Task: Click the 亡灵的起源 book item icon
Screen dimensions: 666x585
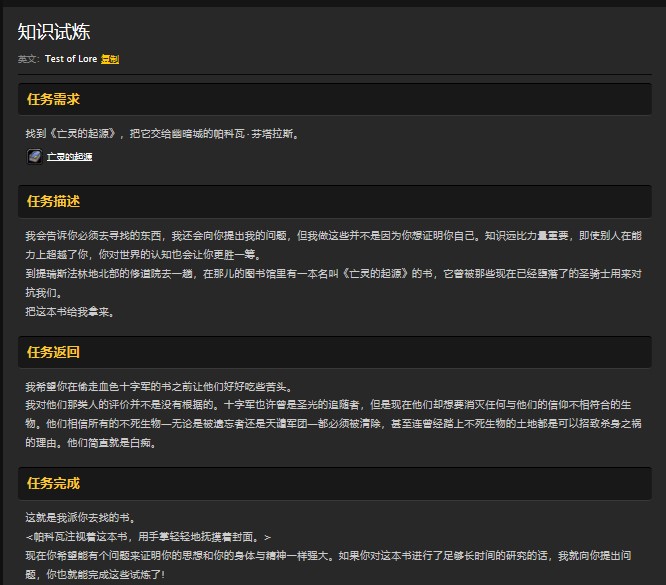Action: tap(34, 157)
